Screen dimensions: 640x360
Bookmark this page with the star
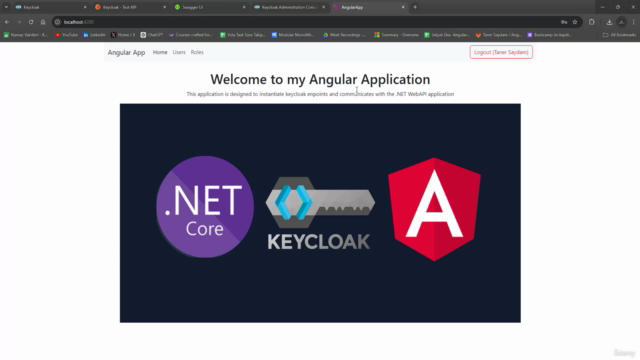tap(575, 22)
